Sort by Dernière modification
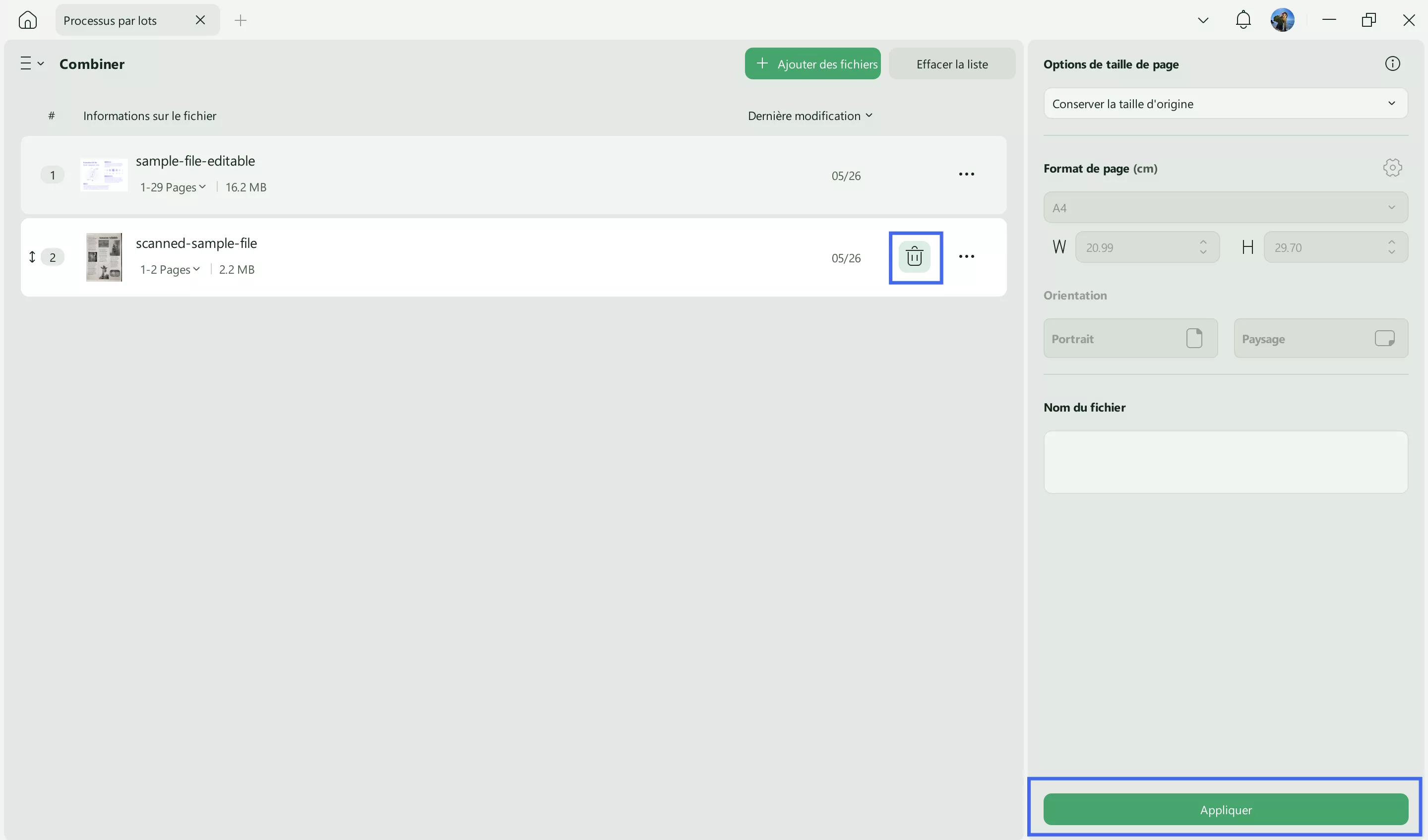1428x840 pixels. pos(810,116)
